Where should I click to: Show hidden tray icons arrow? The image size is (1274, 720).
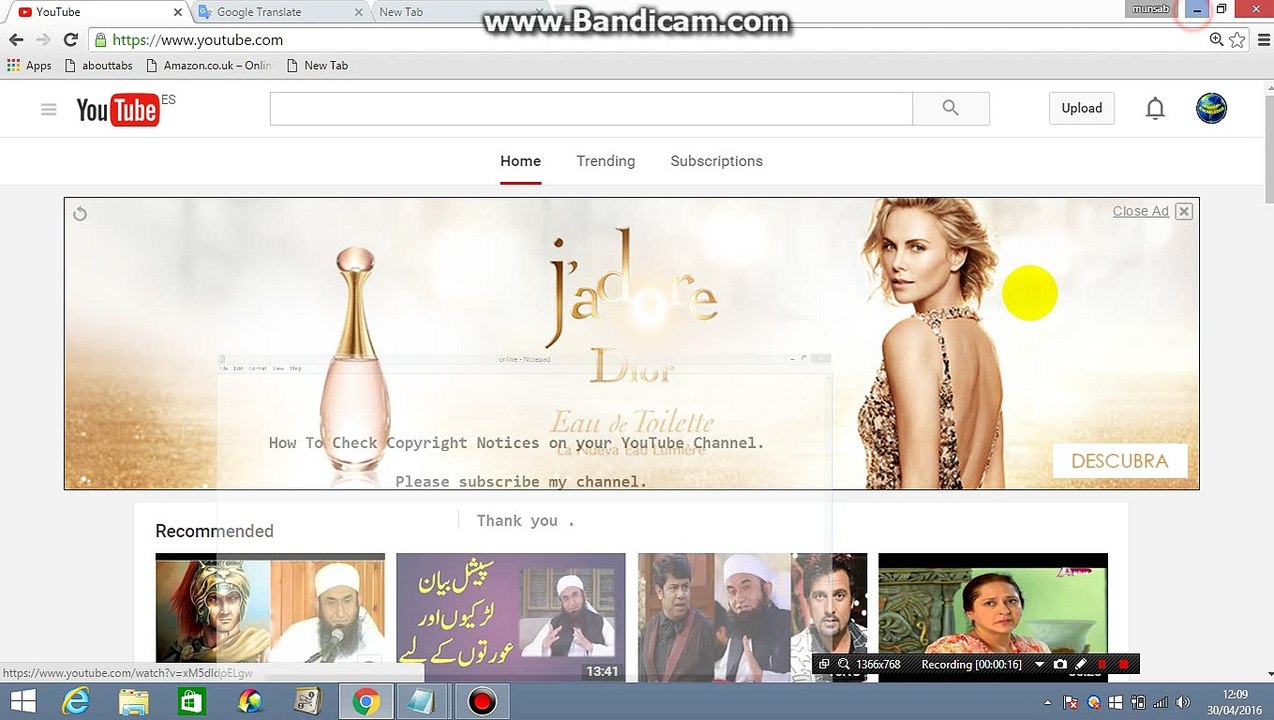pos(1048,703)
